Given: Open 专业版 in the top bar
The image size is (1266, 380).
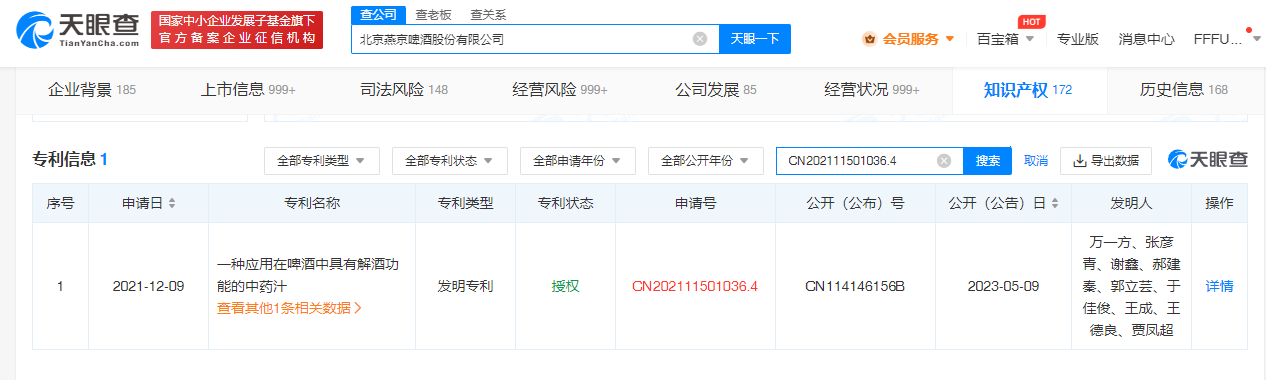Looking at the screenshot, I should point(1078,39).
